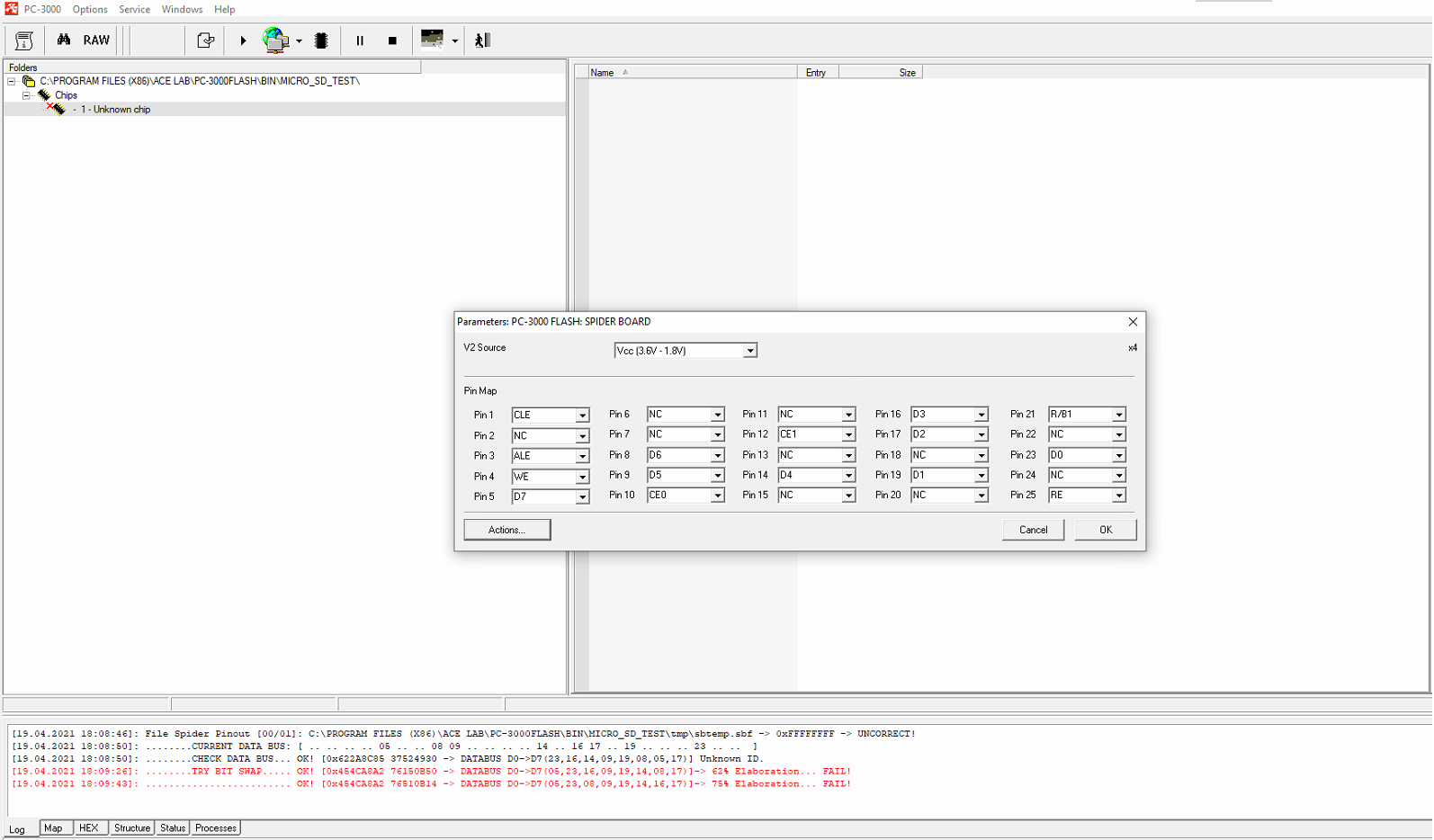1434x840 pixels.
Task: Click the RAW toolbar button
Action: (96, 40)
